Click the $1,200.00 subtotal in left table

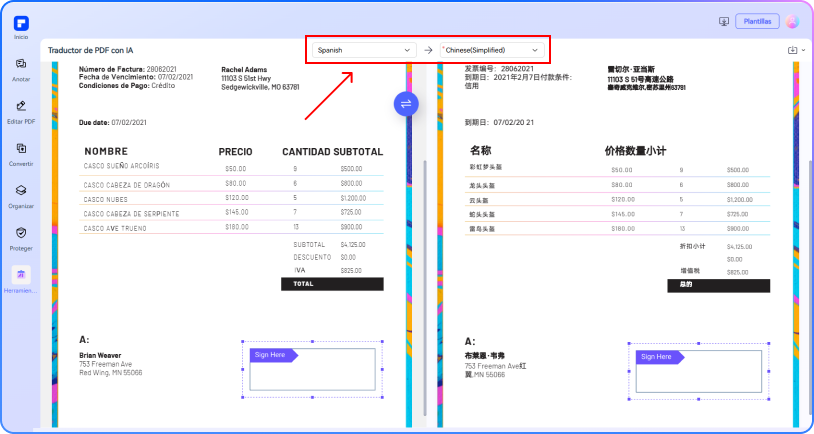(354, 198)
